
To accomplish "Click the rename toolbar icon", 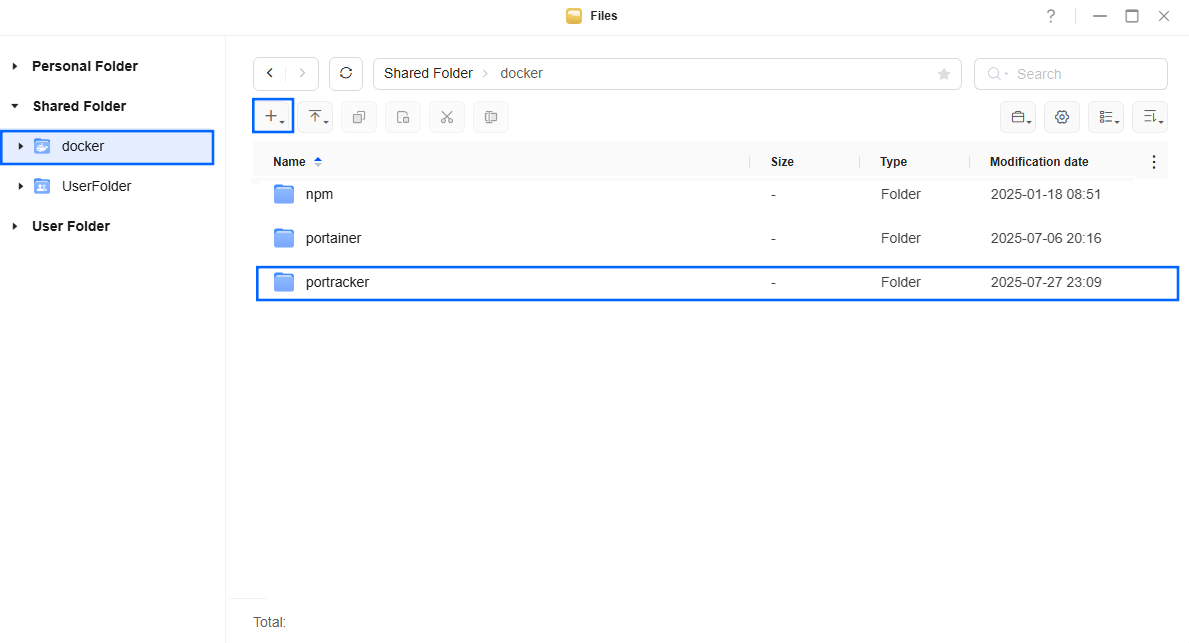I will [x=491, y=117].
